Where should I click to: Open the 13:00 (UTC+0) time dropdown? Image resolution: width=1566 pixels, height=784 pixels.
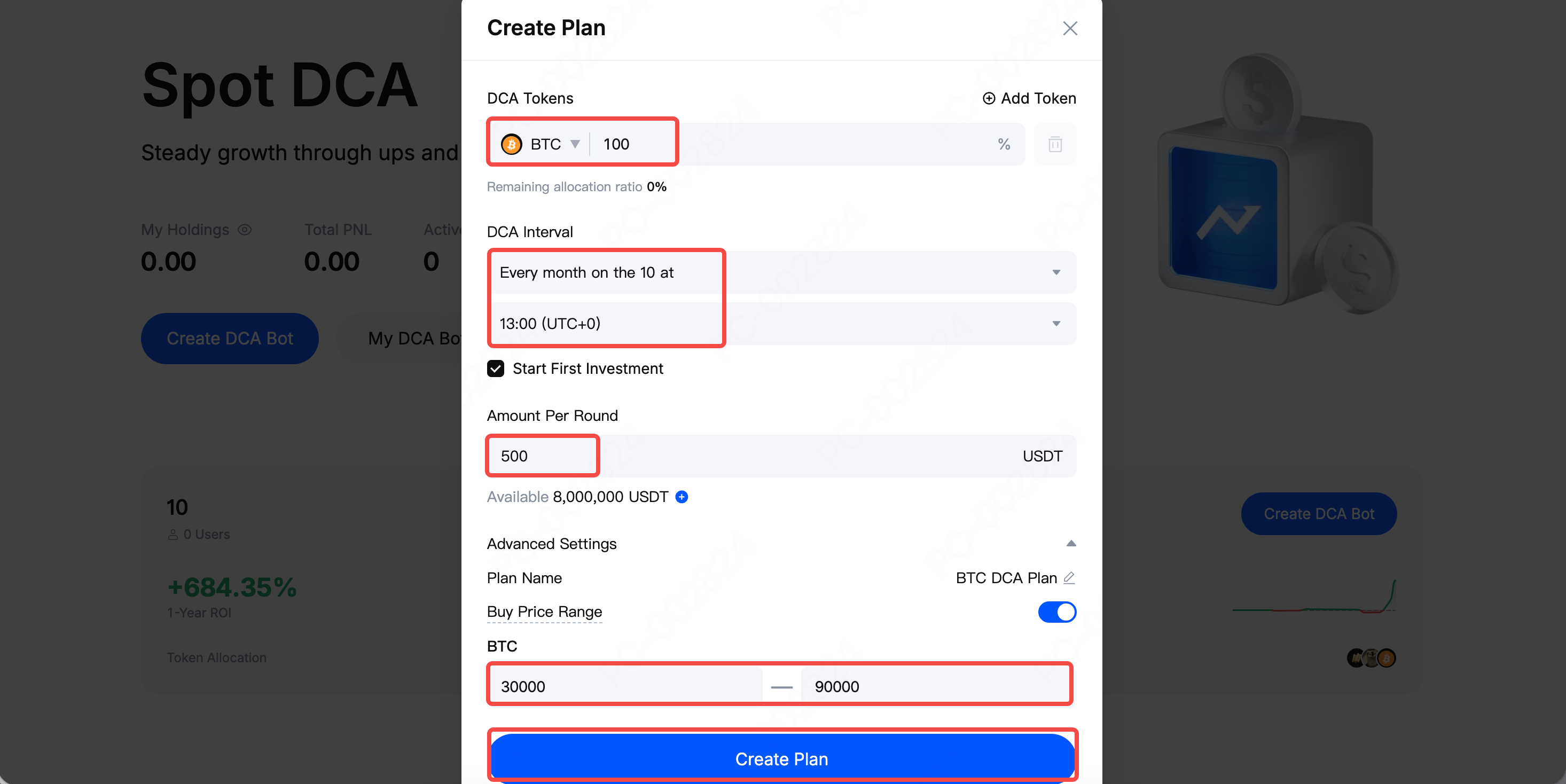1056,324
